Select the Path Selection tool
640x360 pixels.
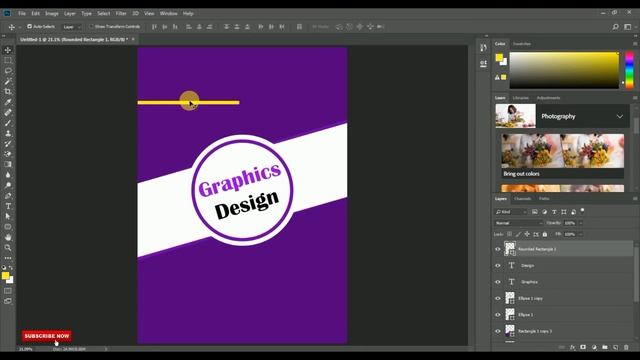pyautogui.click(x=8, y=216)
